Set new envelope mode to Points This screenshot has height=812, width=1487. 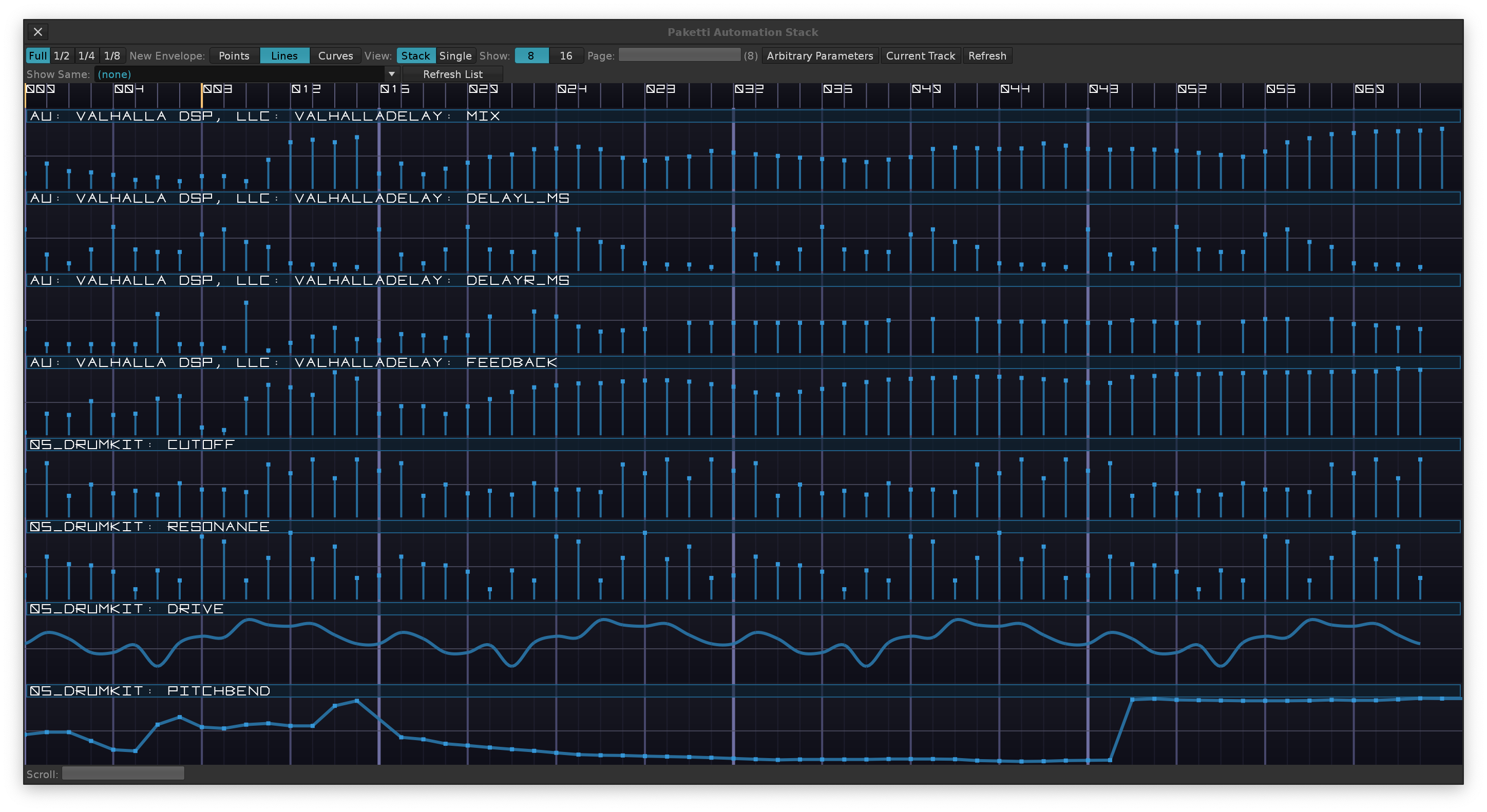(x=234, y=56)
